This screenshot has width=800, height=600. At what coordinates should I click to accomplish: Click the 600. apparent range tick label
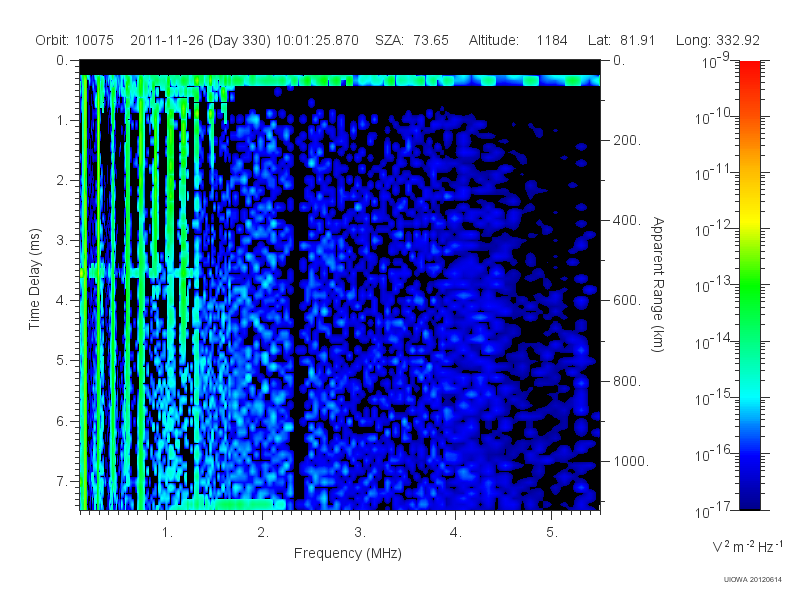627,301
